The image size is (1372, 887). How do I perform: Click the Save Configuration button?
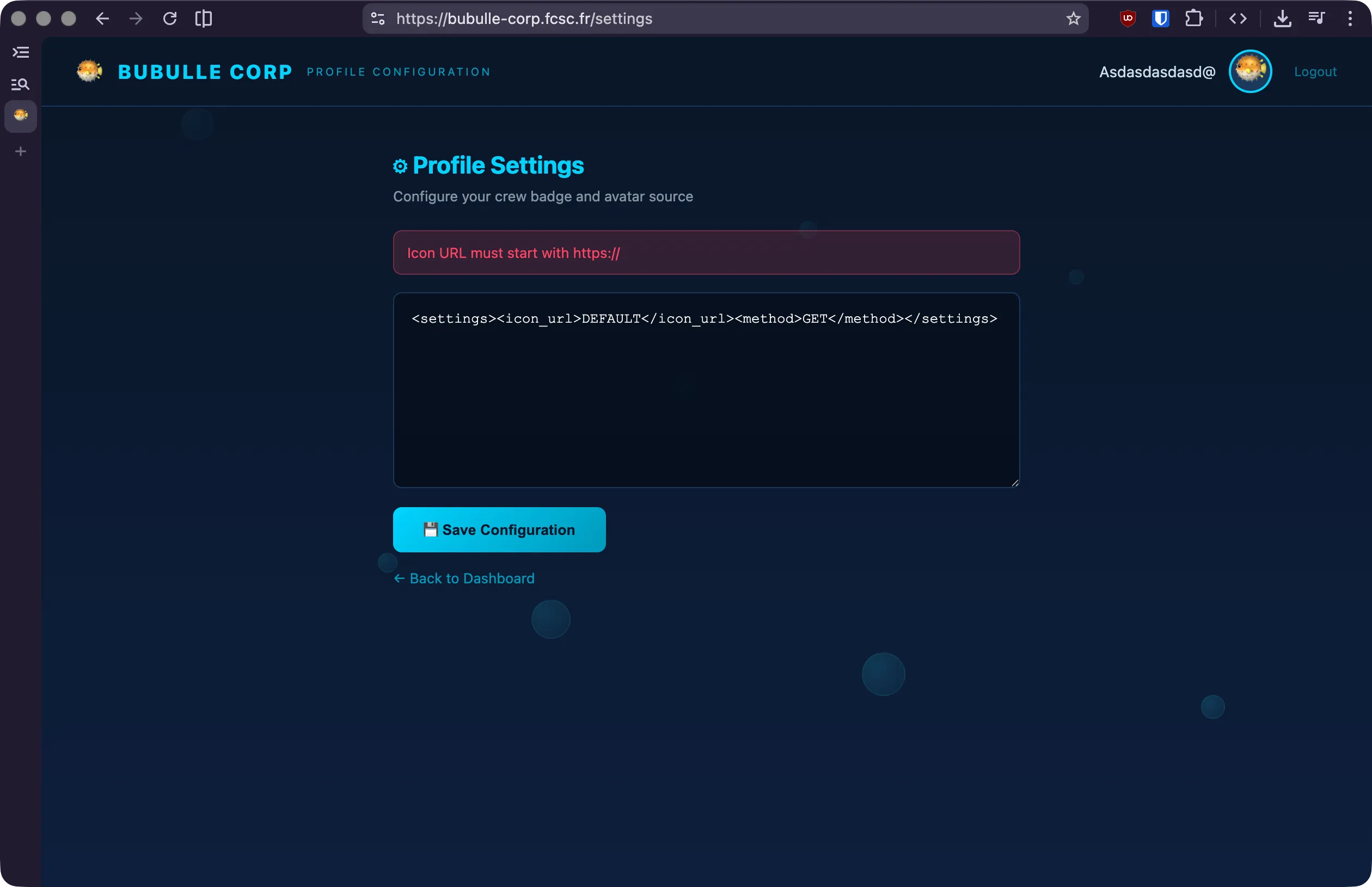tap(498, 529)
